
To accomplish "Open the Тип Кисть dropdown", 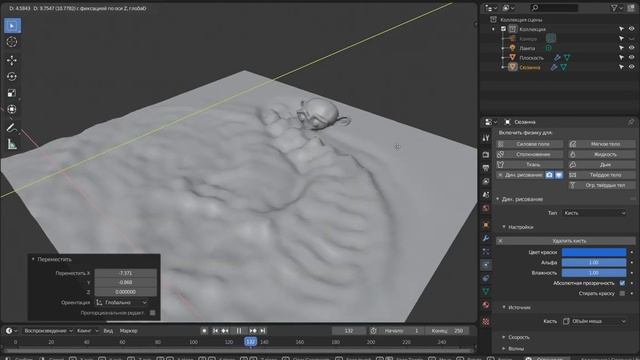I will (594, 213).
